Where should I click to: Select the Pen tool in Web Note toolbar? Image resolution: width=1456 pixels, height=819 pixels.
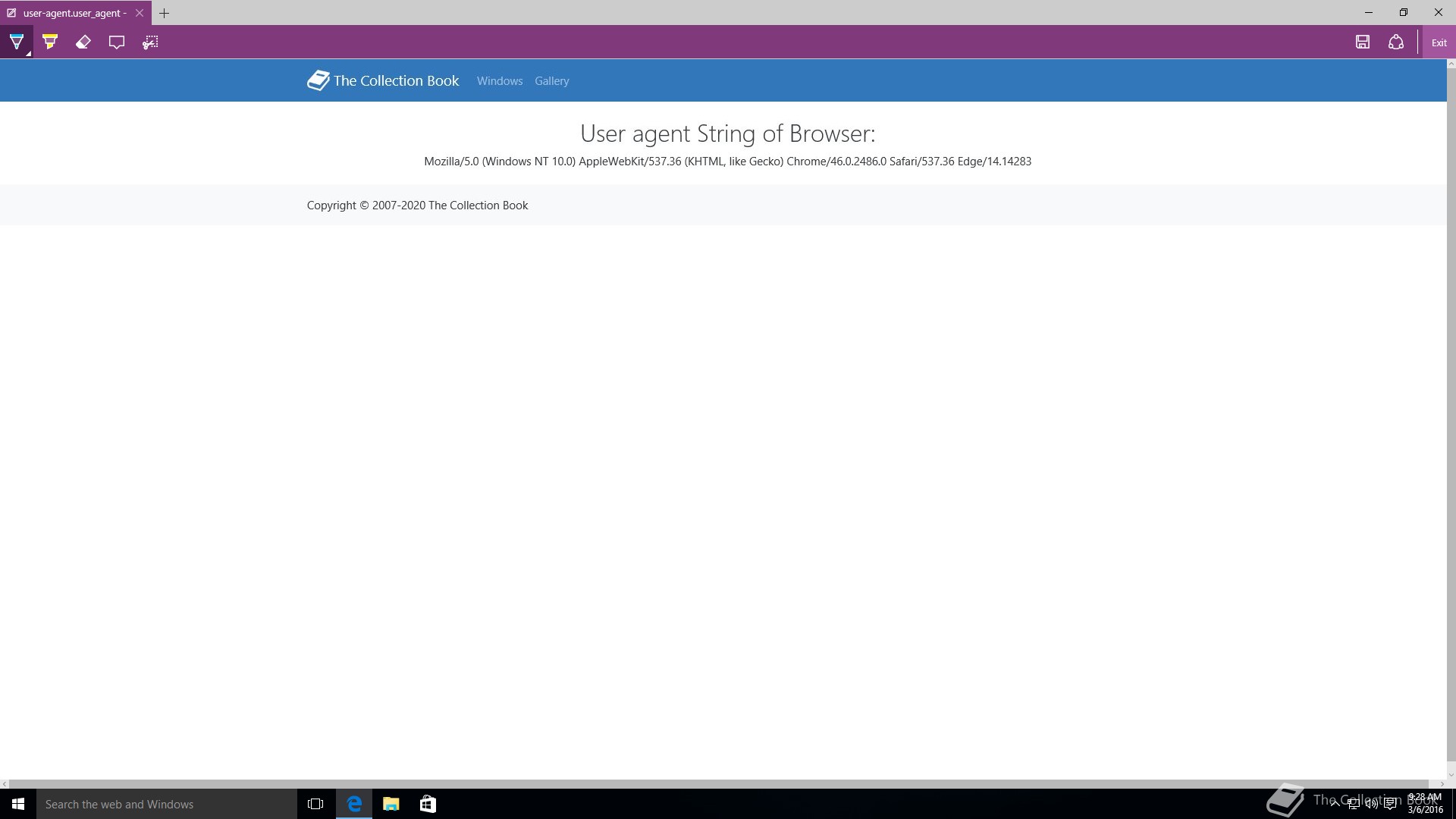(x=17, y=42)
